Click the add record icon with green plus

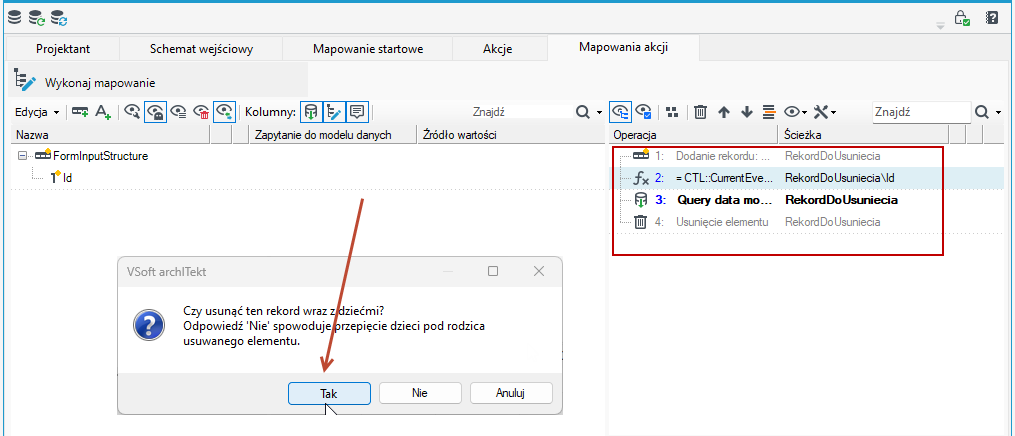pos(80,112)
